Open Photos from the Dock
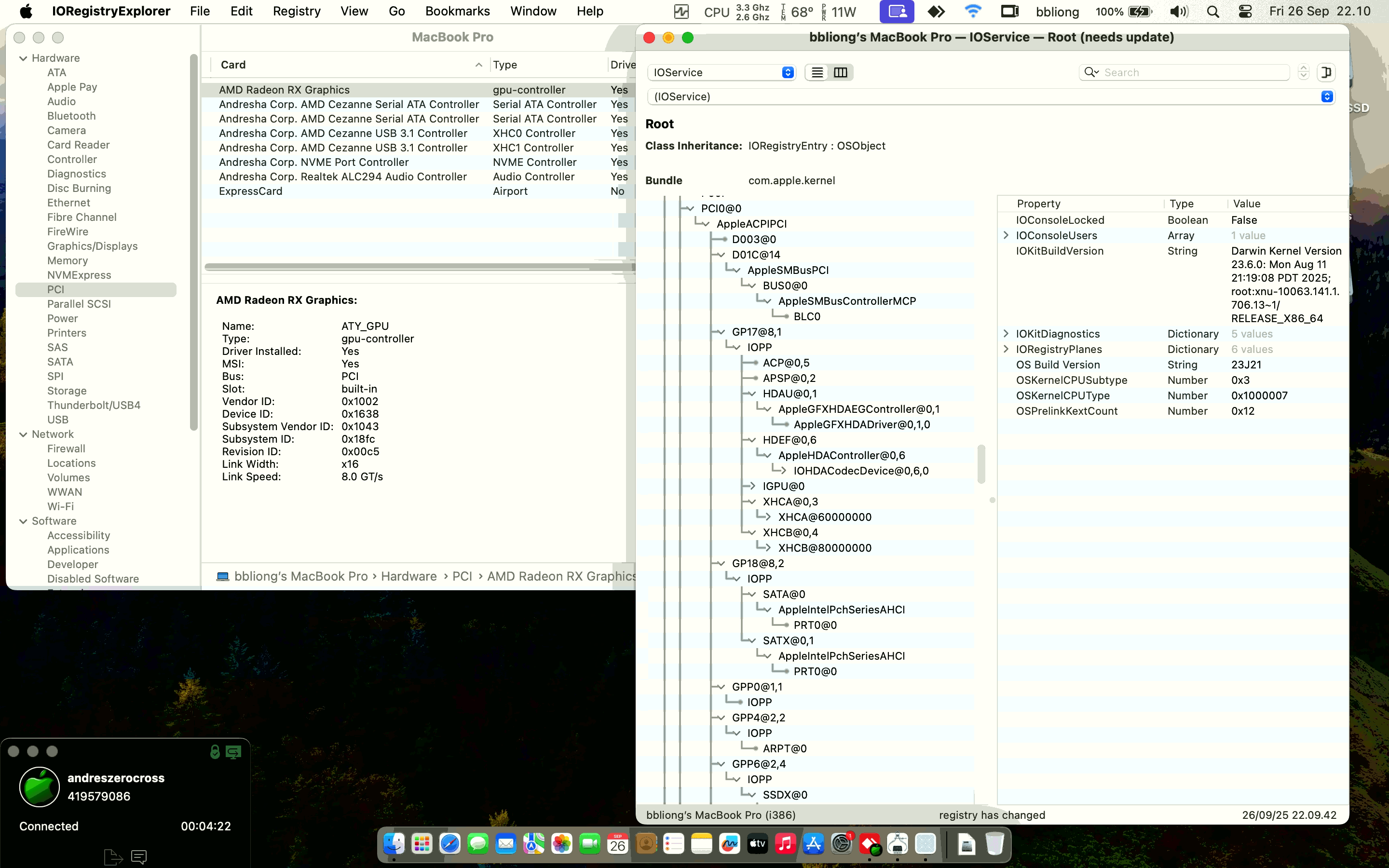1389x868 pixels. pyautogui.click(x=561, y=844)
